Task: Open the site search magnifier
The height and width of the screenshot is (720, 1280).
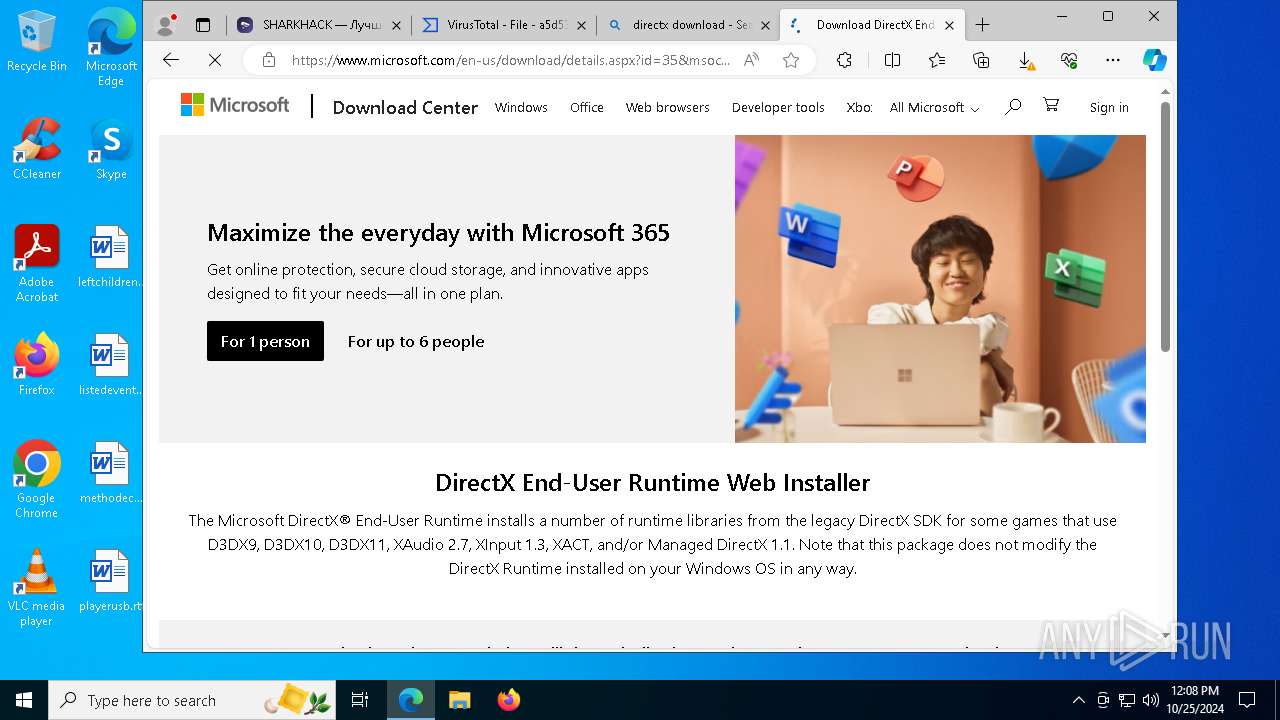Action: click(x=1013, y=106)
